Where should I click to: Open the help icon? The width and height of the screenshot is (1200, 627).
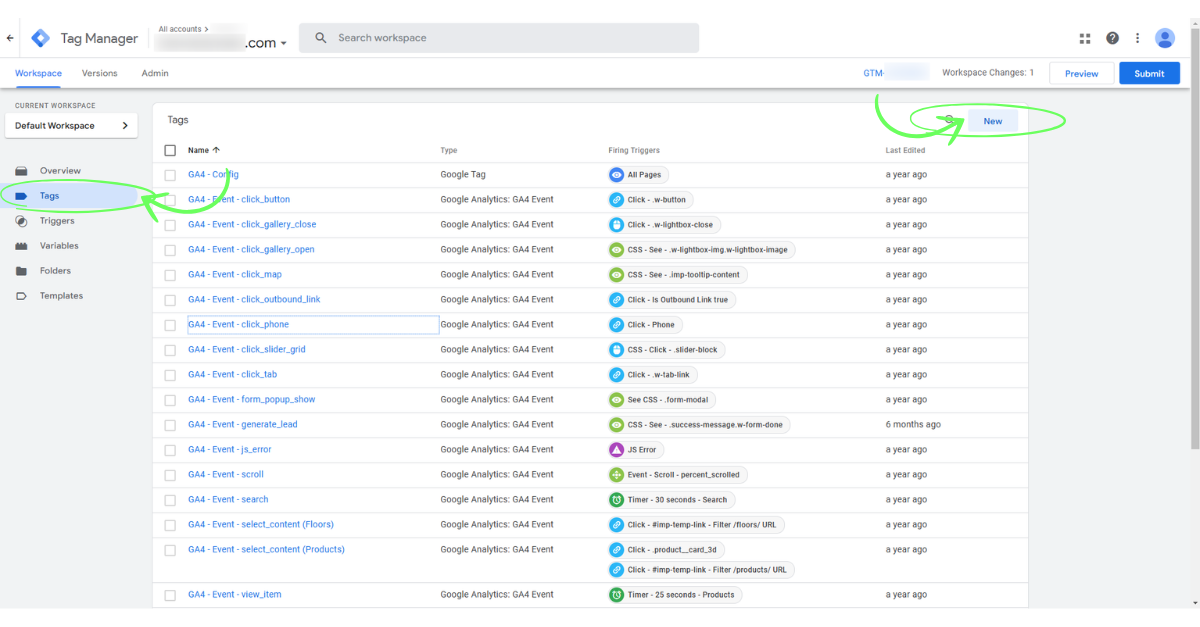coord(1112,38)
